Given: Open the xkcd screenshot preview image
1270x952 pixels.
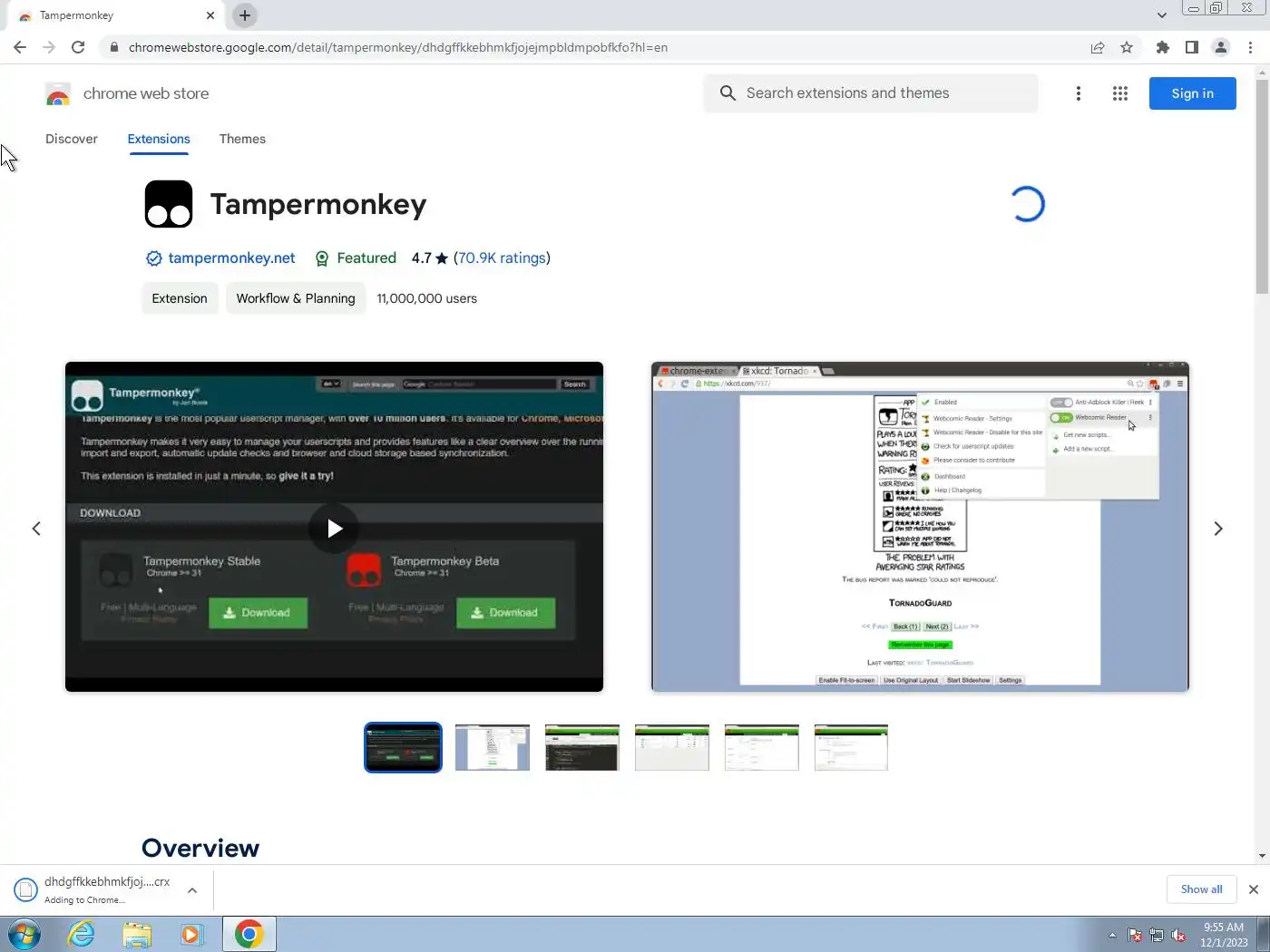Looking at the screenshot, I should click(920, 527).
